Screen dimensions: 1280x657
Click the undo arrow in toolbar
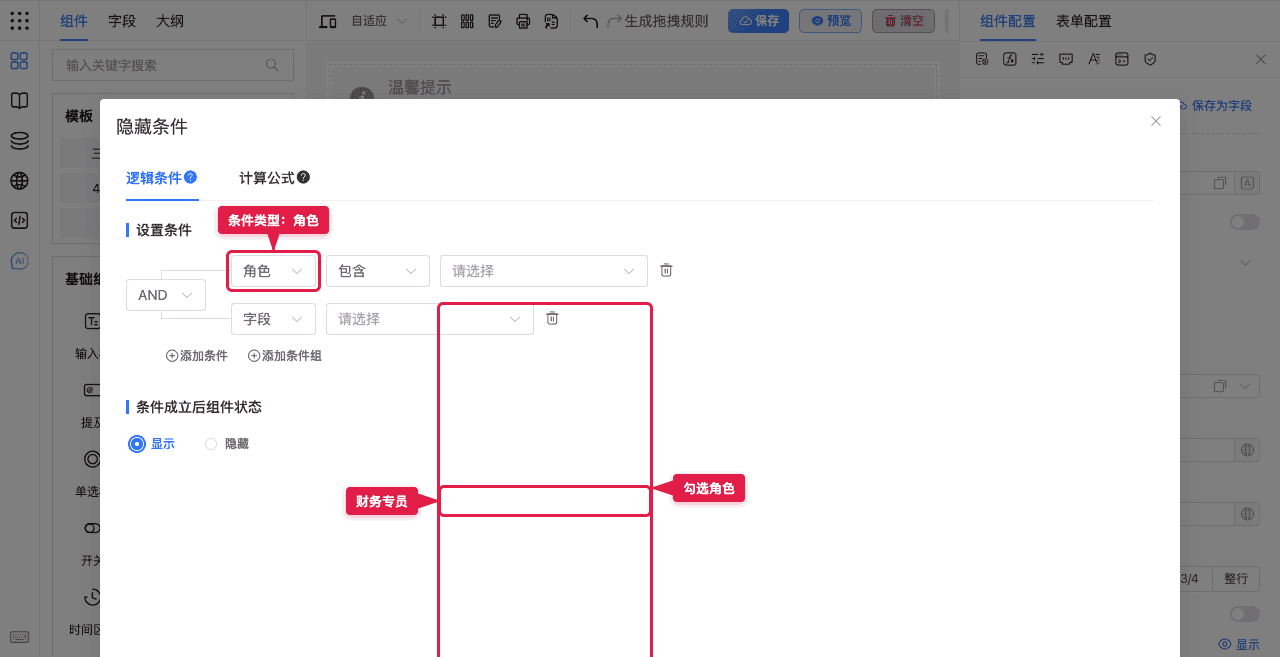(590, 21)
